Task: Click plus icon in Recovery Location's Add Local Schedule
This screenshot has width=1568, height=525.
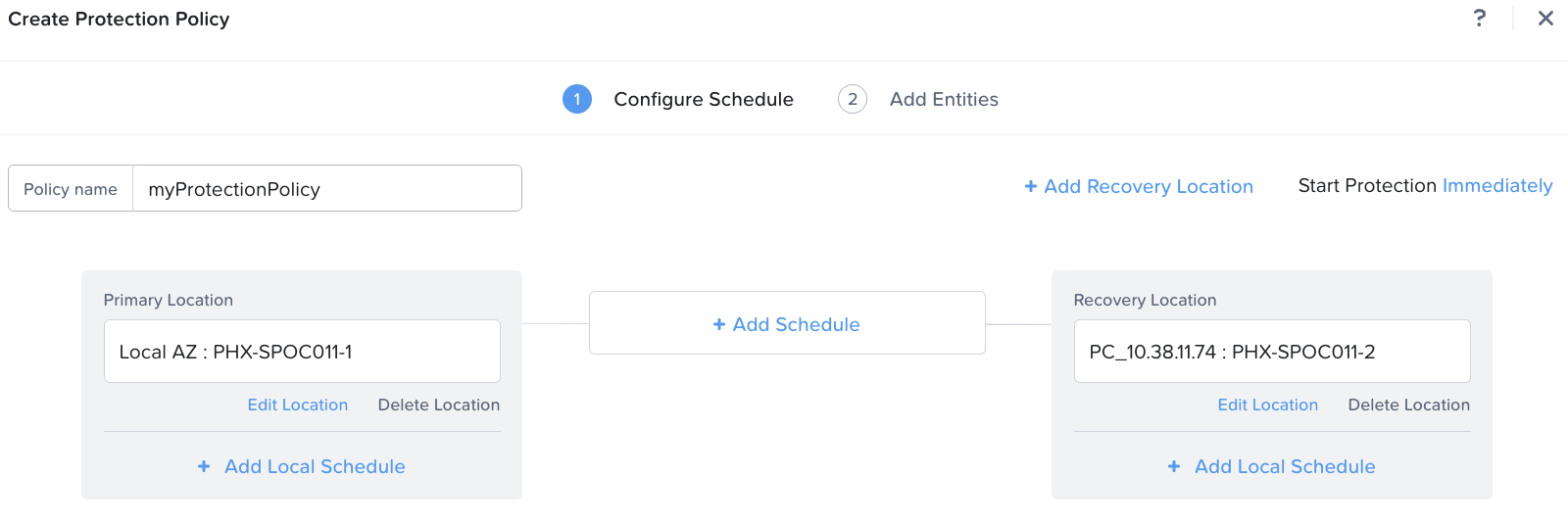Action: 1174,466
